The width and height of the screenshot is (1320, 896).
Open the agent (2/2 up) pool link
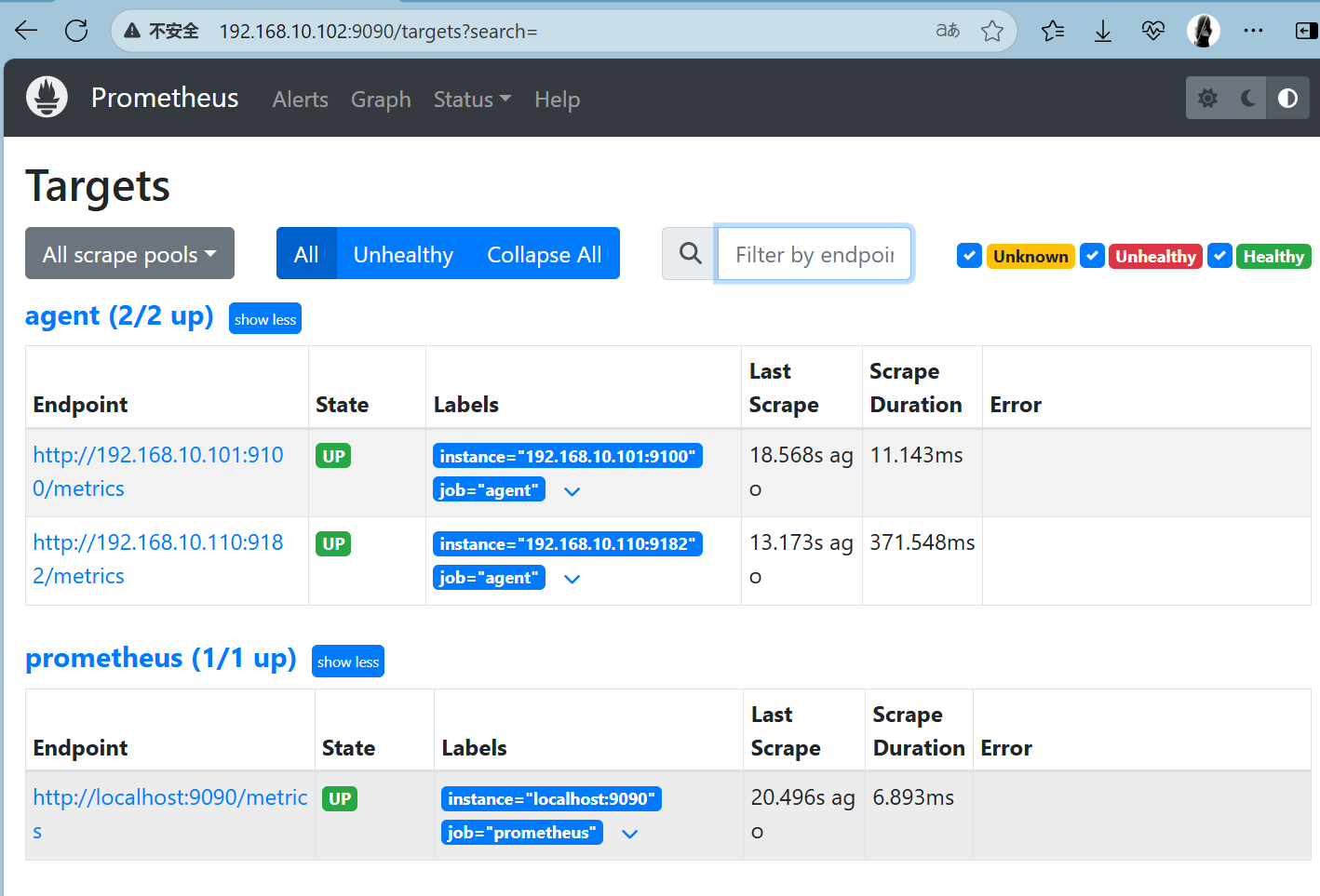coord(119,316)
